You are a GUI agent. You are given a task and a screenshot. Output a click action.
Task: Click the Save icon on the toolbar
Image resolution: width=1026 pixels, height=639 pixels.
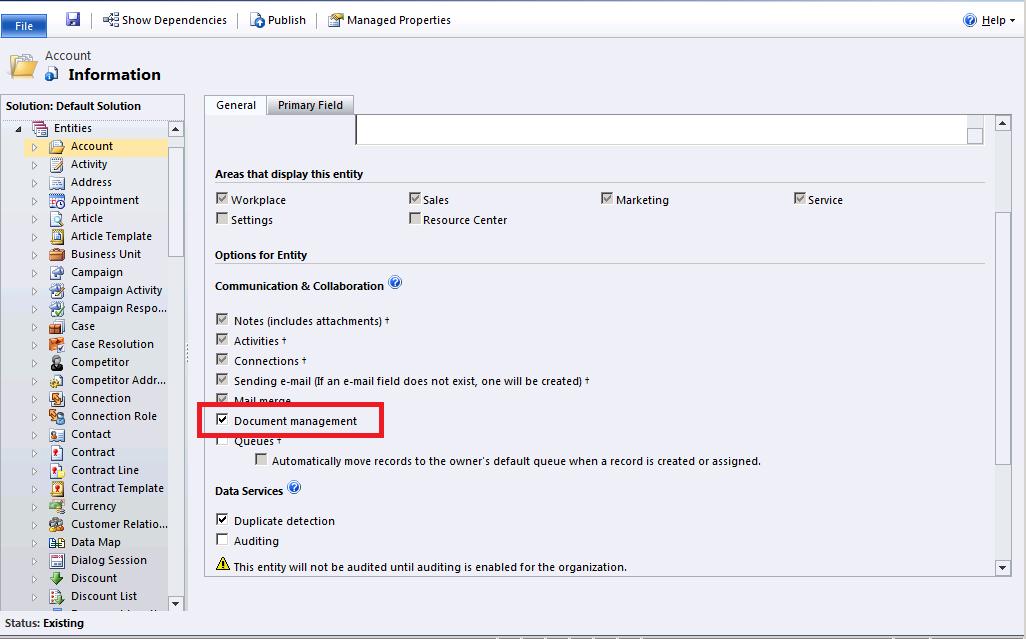[x=71, y=18]
